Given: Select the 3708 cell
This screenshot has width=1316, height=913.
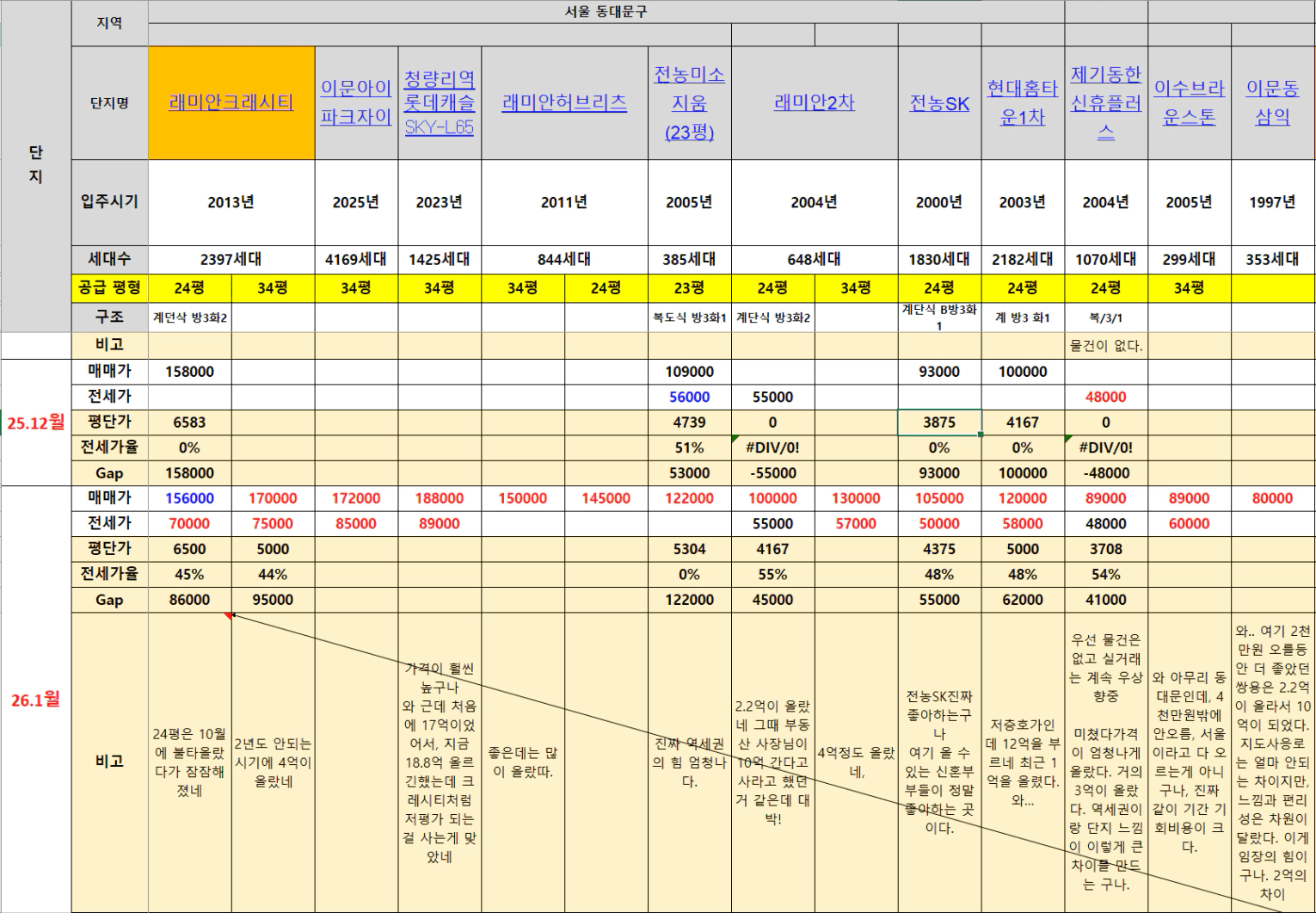Looking at the screenshot, I should (x=1106, y=549).
